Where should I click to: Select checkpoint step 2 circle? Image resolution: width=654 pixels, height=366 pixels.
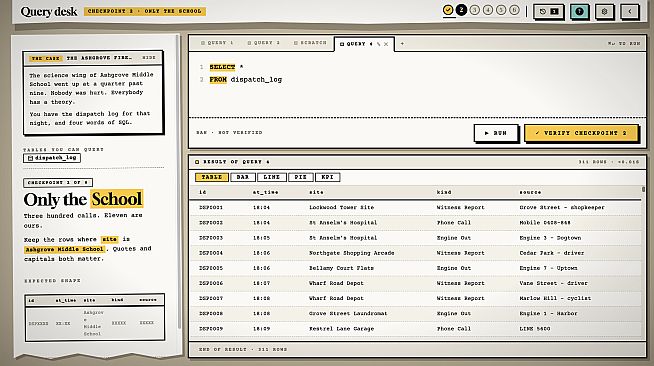point(461,10)
